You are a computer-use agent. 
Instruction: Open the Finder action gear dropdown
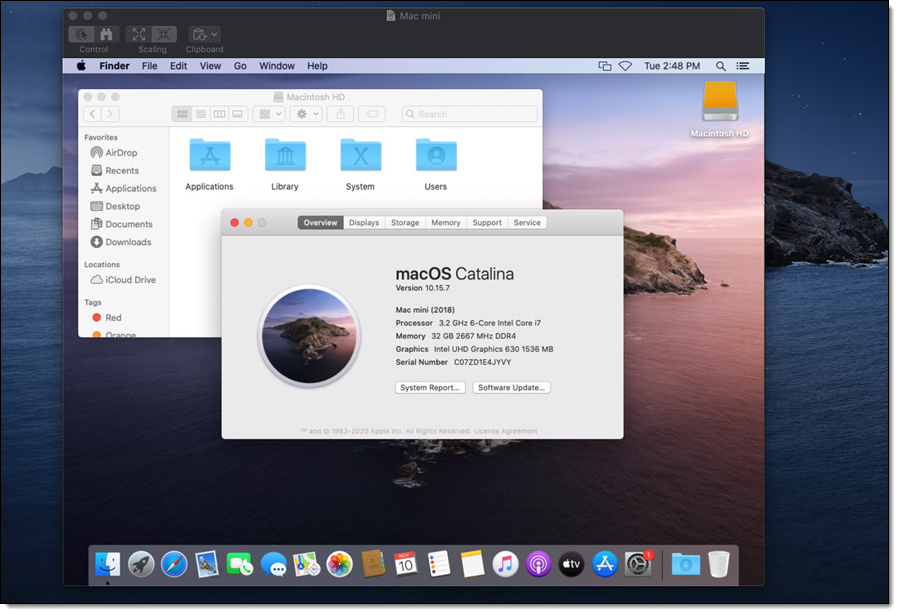pyautogui.click(x=305, y=114)
